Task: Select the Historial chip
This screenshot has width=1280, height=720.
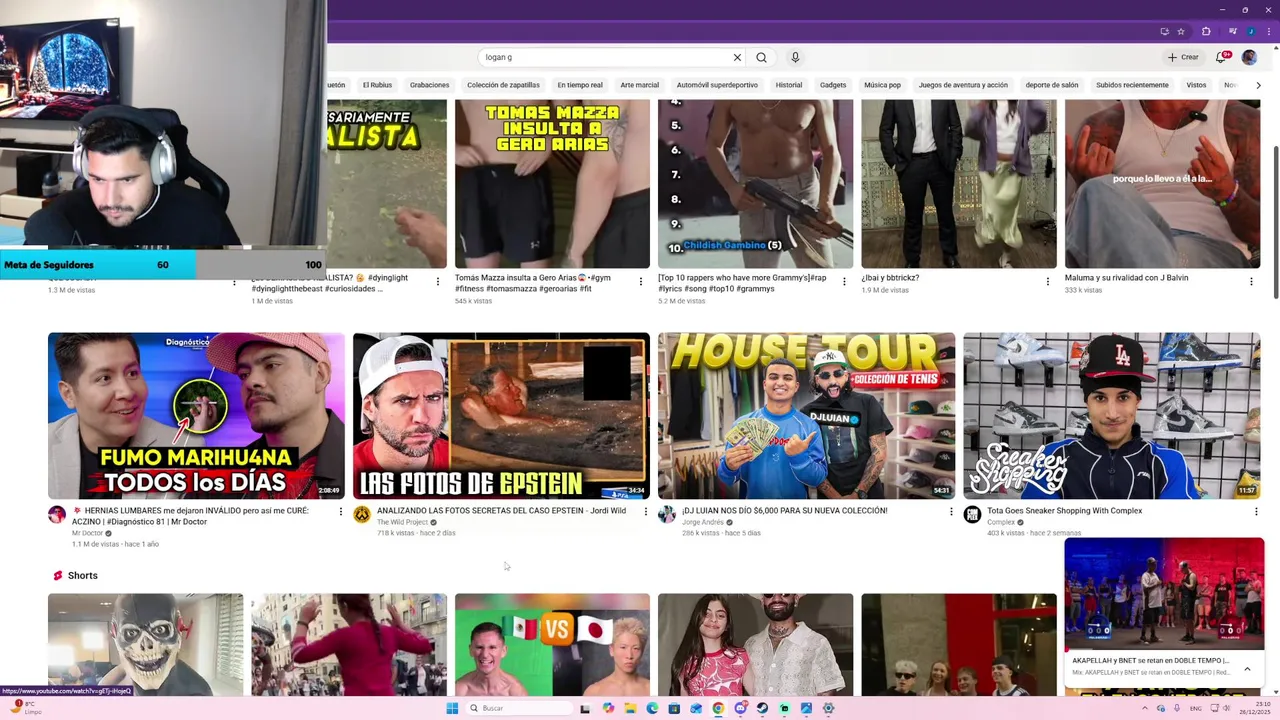Action: (789, 85)
